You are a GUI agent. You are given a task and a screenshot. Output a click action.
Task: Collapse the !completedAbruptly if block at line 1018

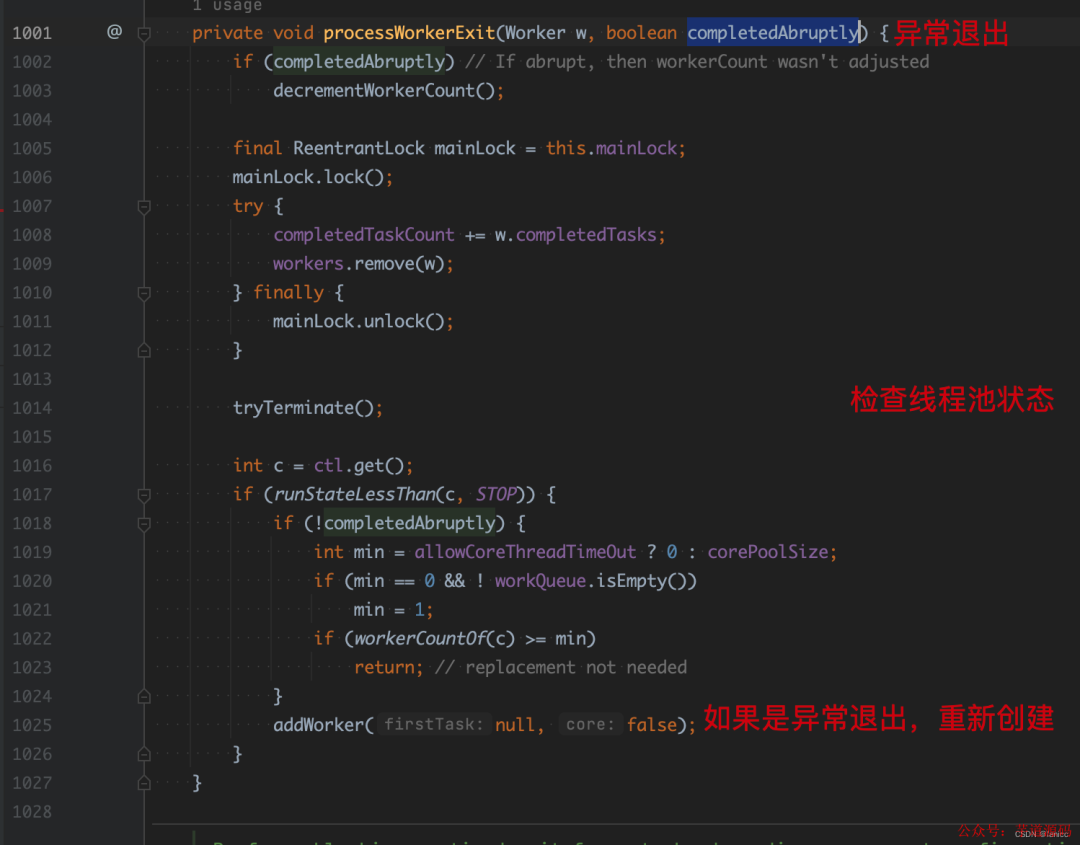click(144, 523)
